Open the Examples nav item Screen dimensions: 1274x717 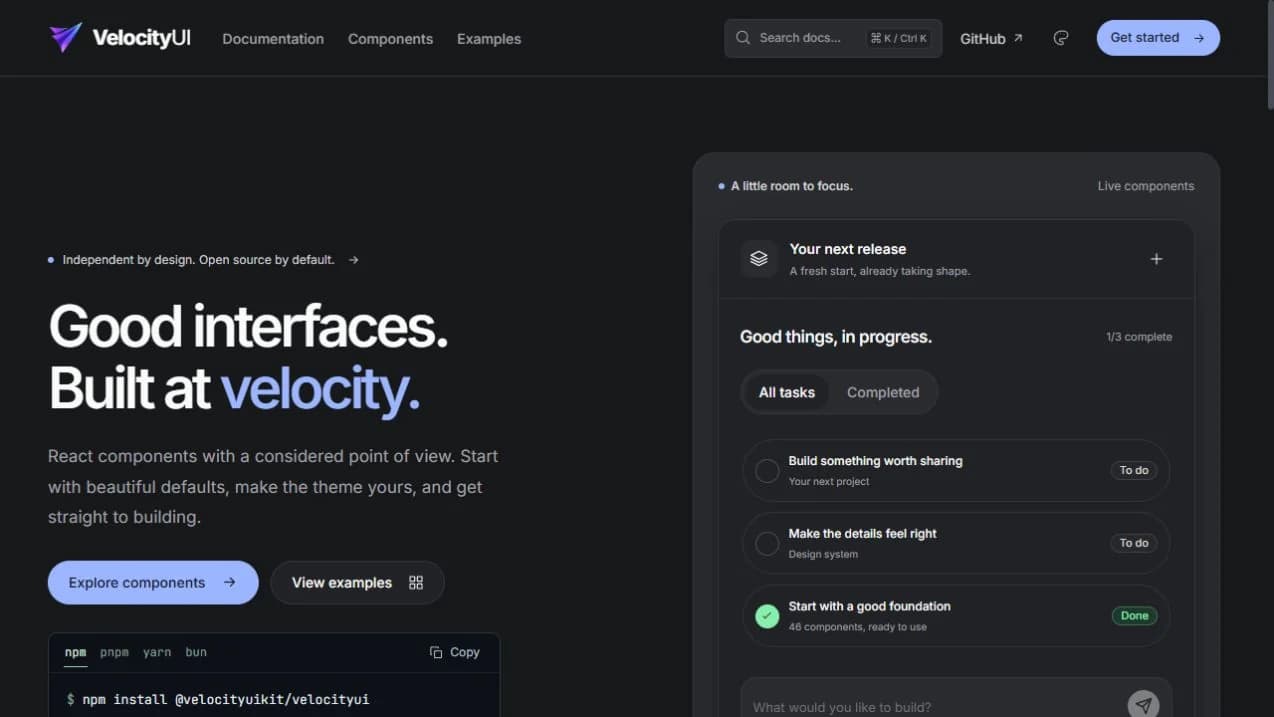[x=489, y=39]
